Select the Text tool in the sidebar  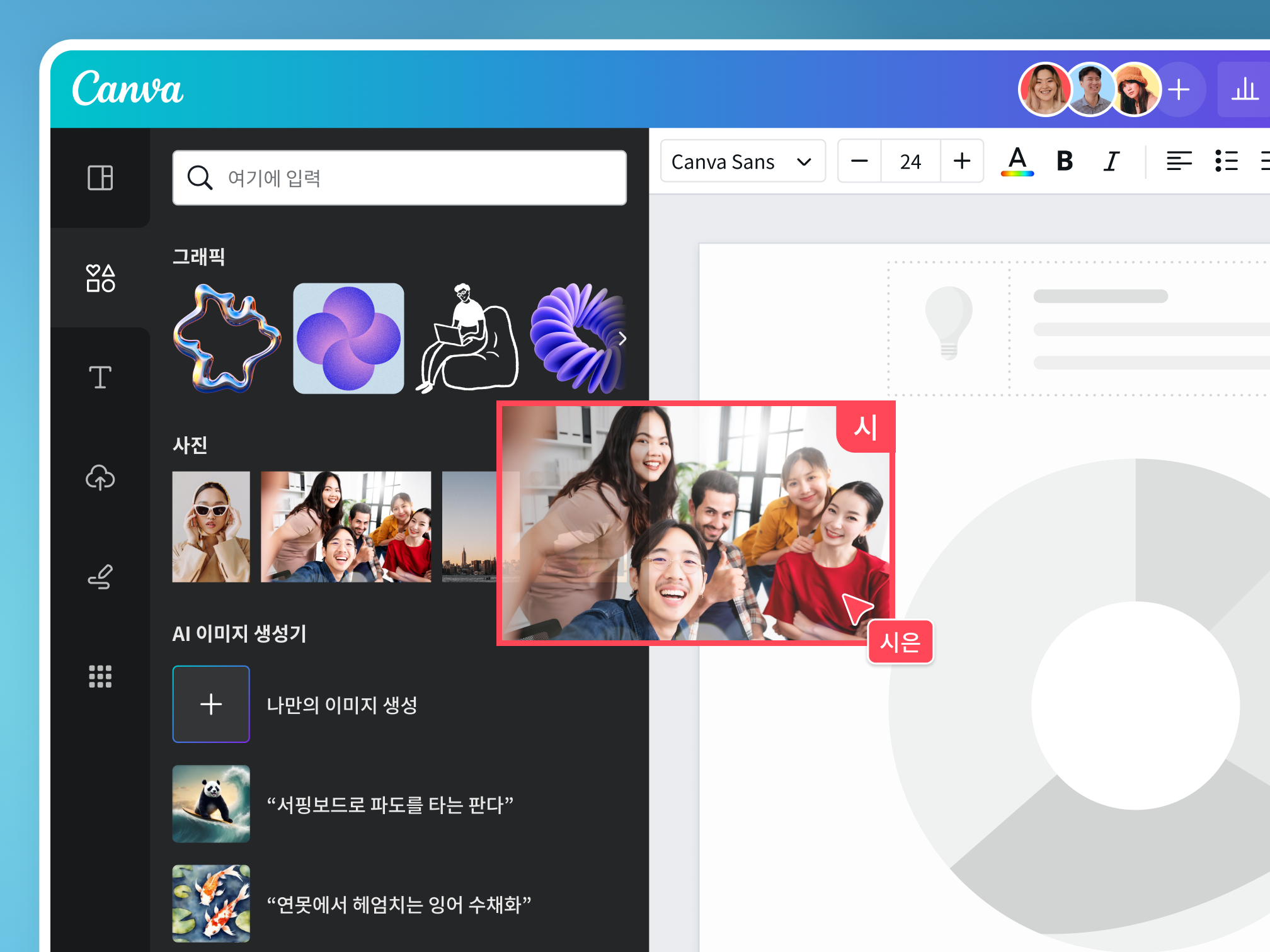point(100,377)
